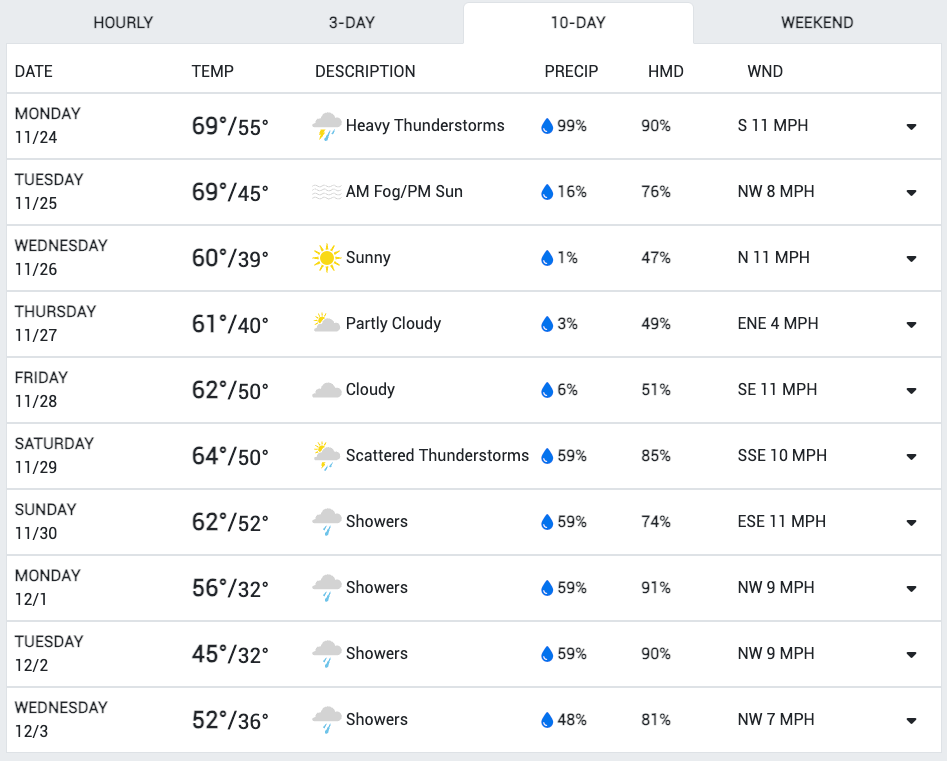Click the Showers icon for Sunday 11/30
This screenshot has width=947, height=761.
tap(327, 522)
